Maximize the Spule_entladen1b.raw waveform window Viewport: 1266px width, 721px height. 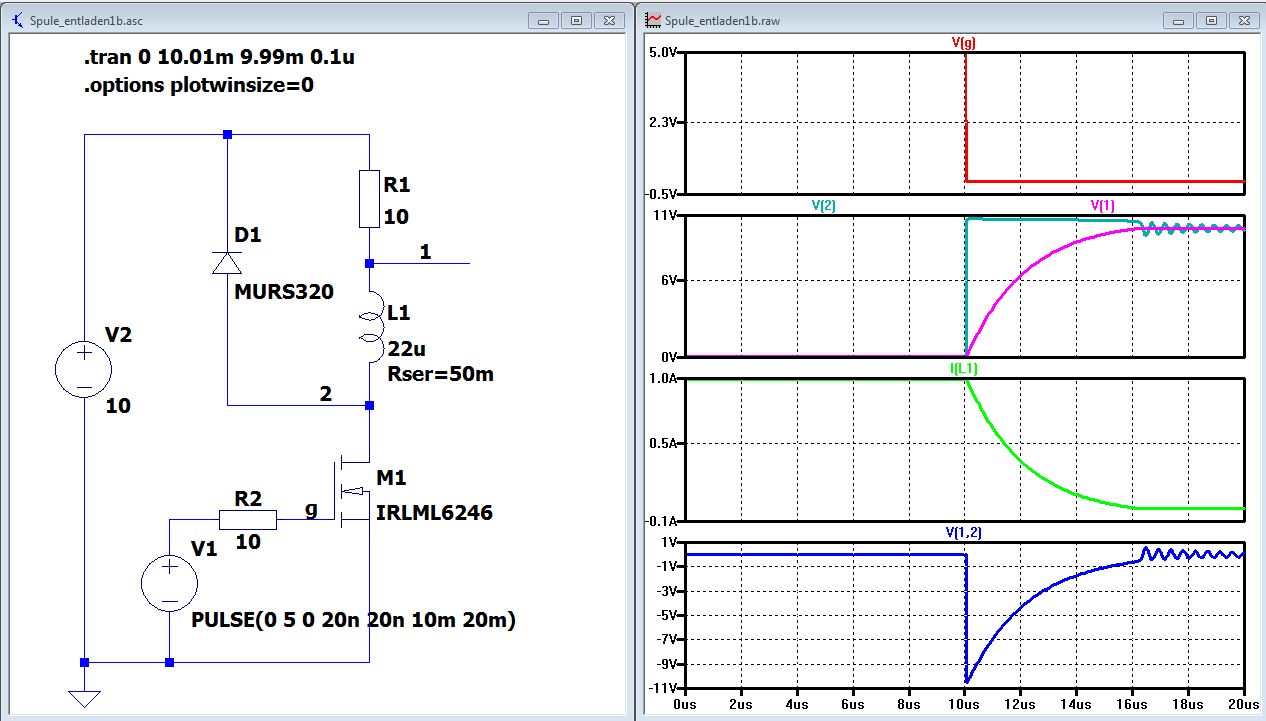[1211, 20]
